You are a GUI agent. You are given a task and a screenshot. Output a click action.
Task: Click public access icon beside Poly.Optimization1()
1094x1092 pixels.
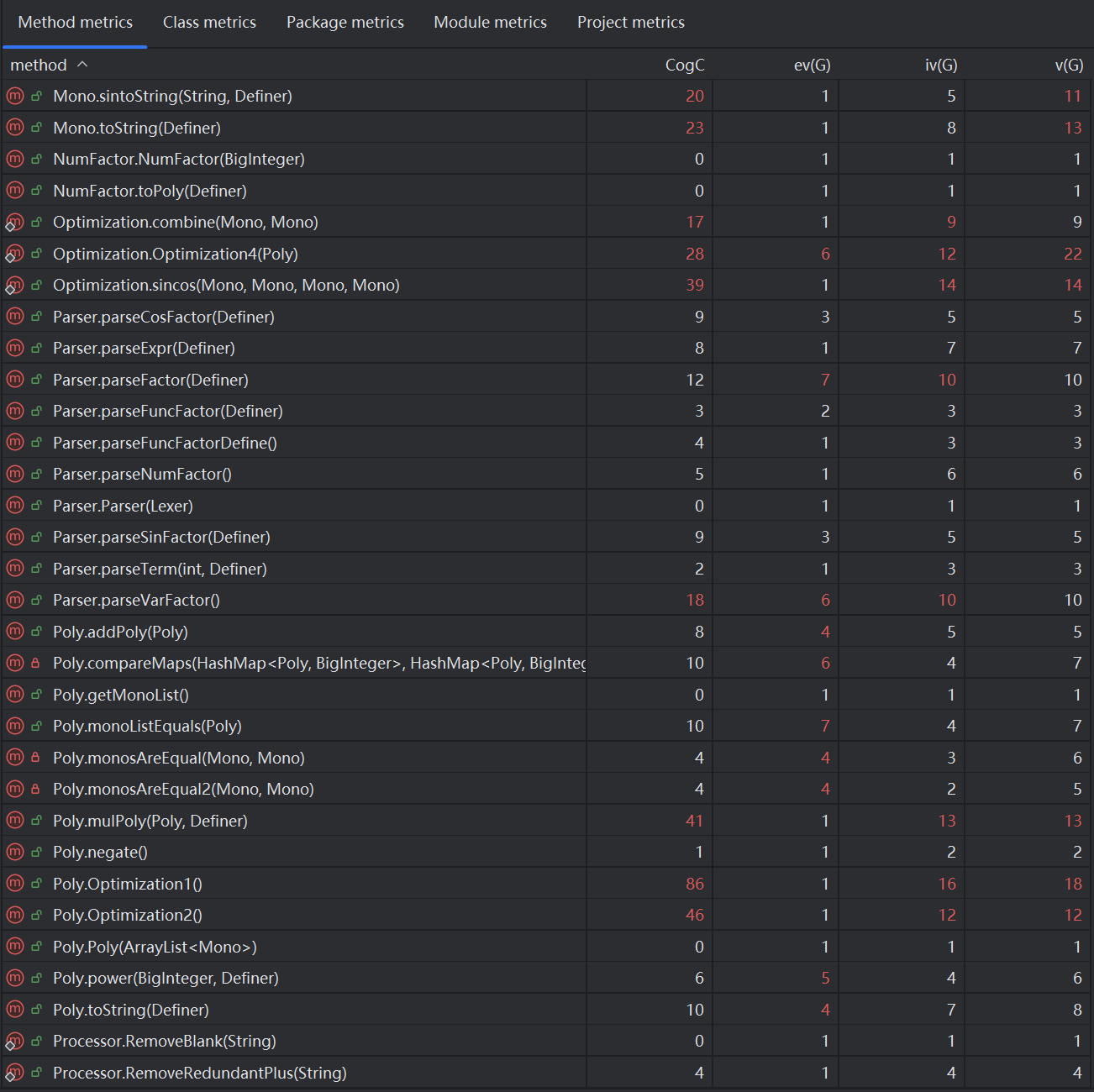click(36, 884)
